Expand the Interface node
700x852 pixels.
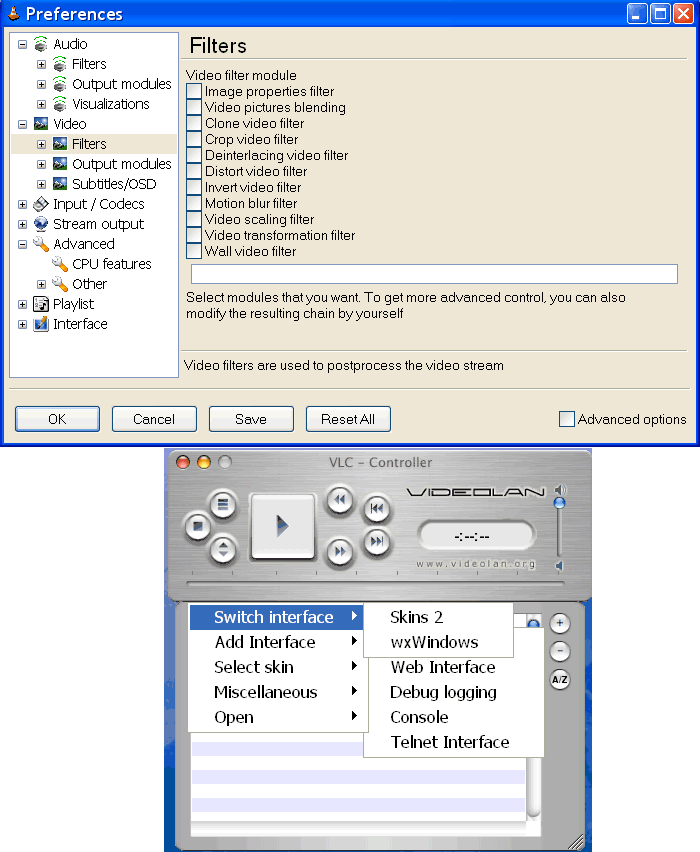pyautogui.click(x=22, y=324)
